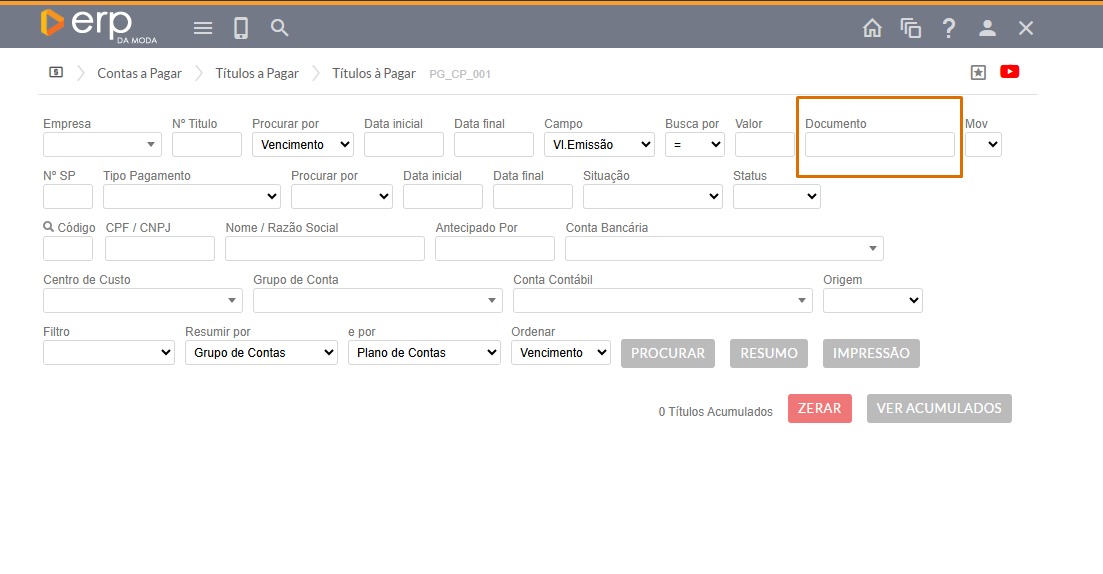Viewport: 1103px width, 574px height.
Task: Open Resumir por Grupo de Contas dropdown
Action: (261, 353)
